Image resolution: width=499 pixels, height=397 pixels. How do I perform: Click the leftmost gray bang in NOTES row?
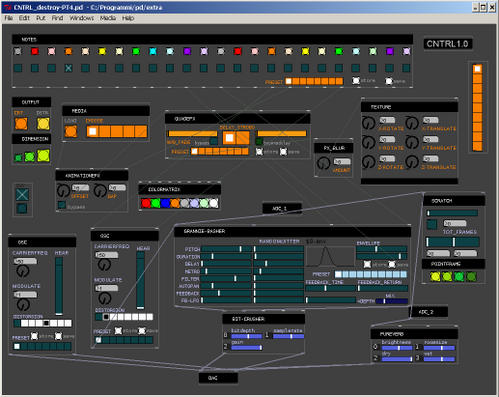[18, 51]
